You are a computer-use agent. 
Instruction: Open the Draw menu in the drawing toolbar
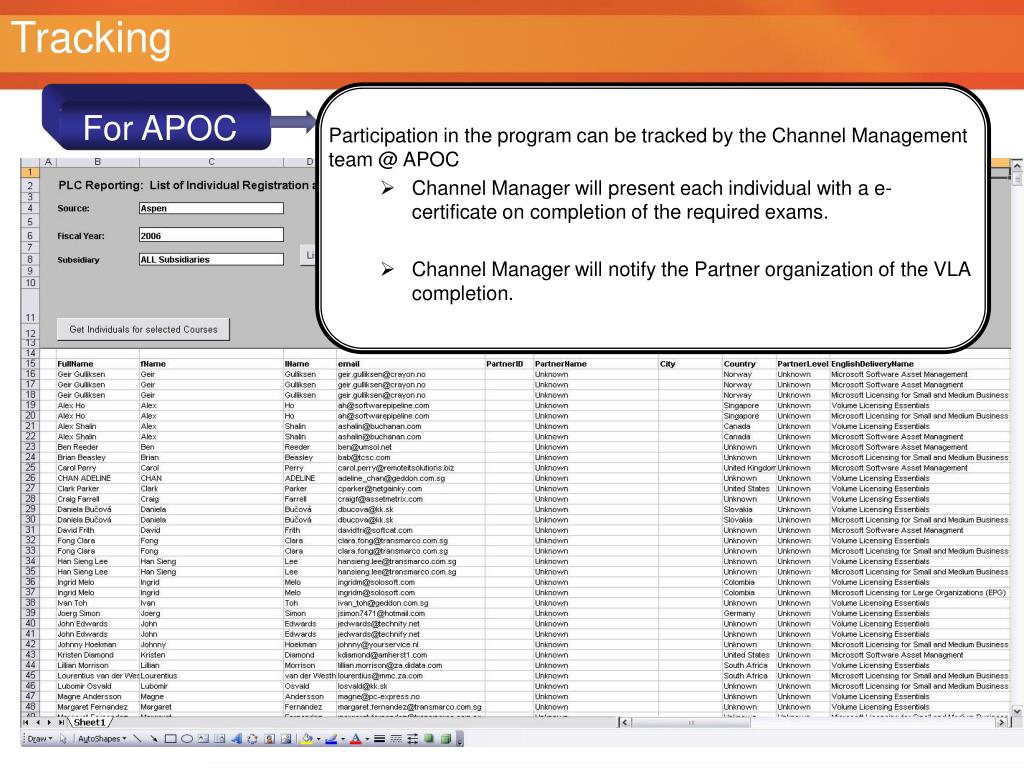(x=39, y=739)
